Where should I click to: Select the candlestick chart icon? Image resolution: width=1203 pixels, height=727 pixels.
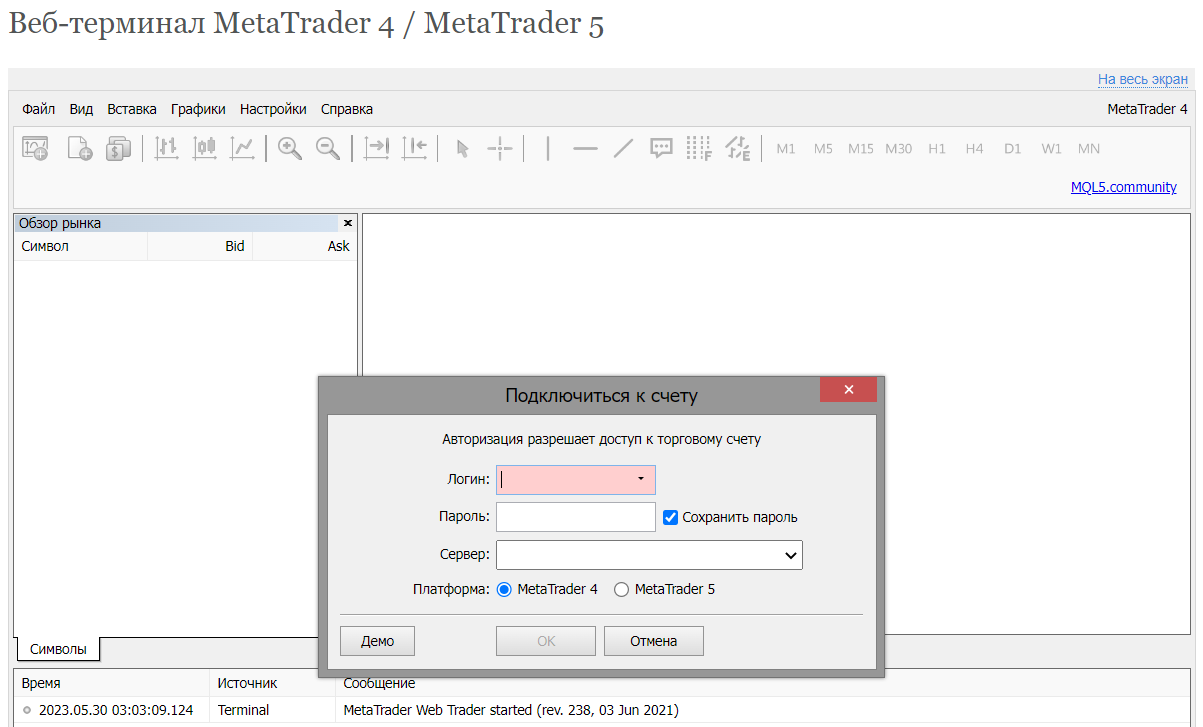point(205,148)
